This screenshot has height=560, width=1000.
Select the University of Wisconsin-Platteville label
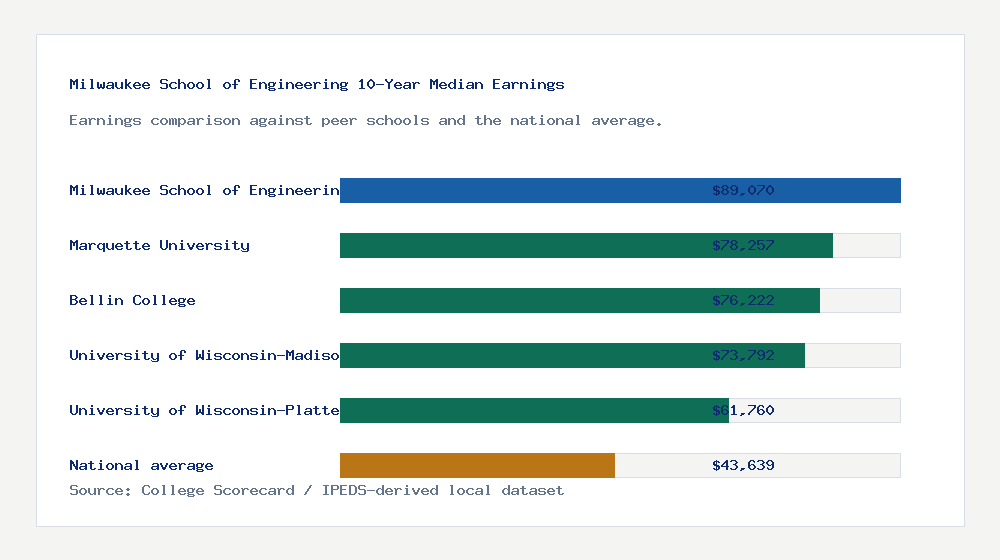(x=204, y=410)
